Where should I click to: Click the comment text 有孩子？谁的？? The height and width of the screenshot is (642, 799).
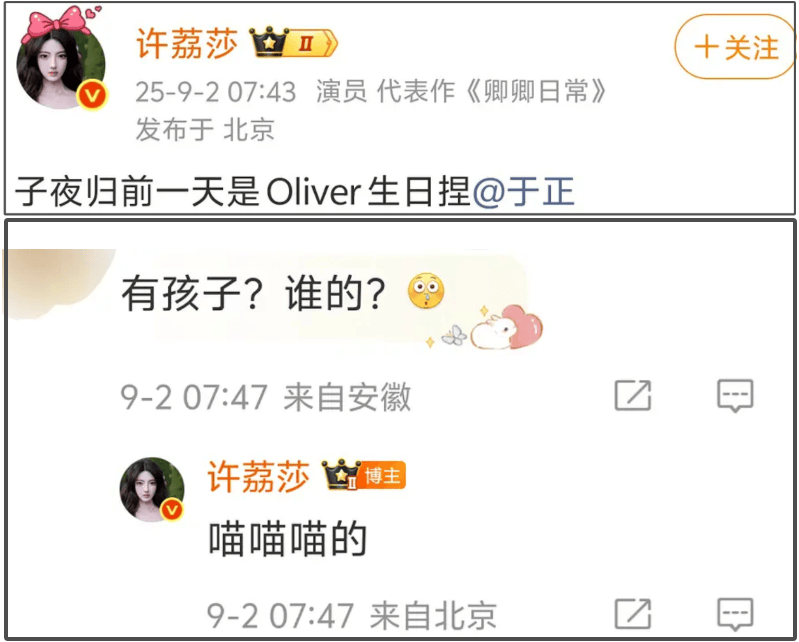(x=253, y=293)
